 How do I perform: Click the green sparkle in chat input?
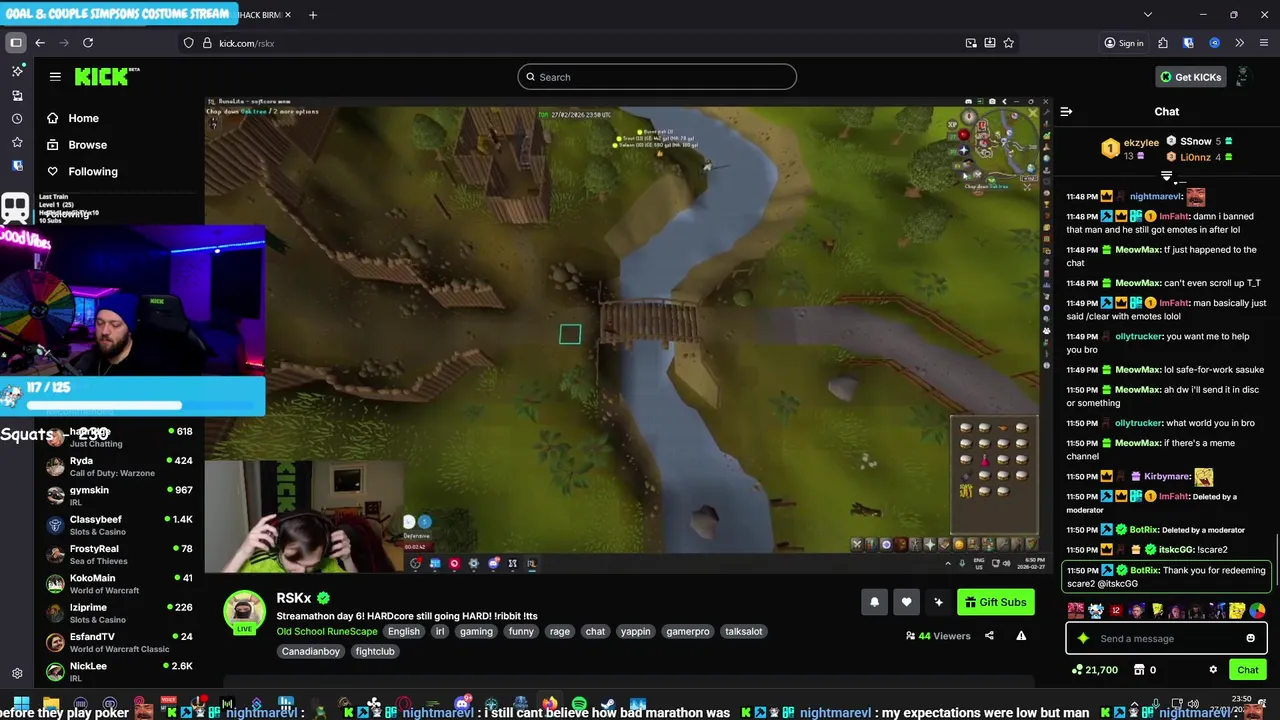click(x=1083, y=639)
